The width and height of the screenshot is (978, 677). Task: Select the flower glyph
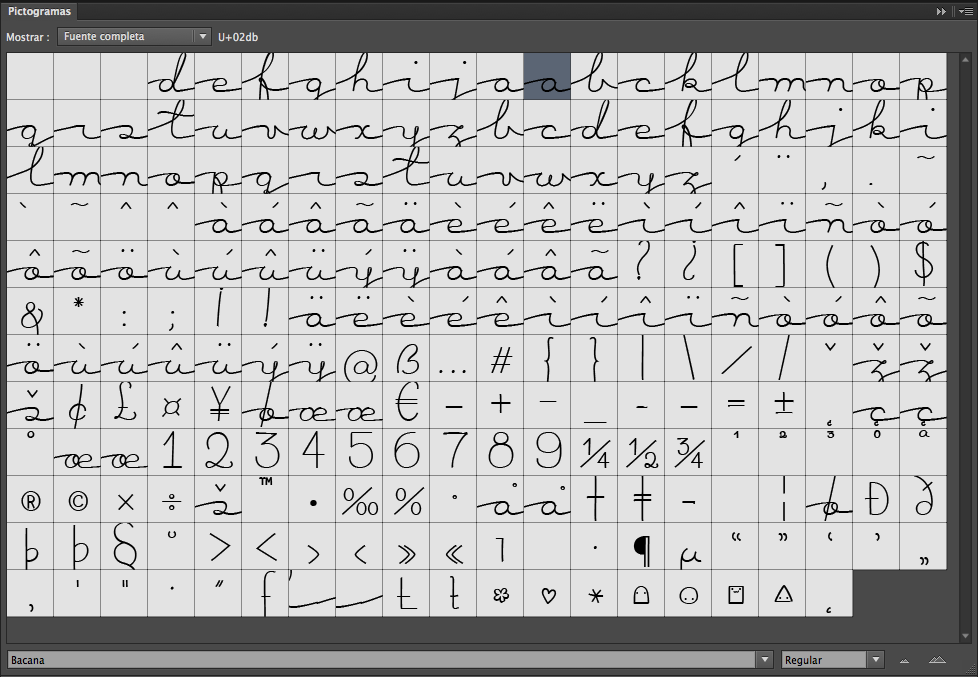click(500, 594)
